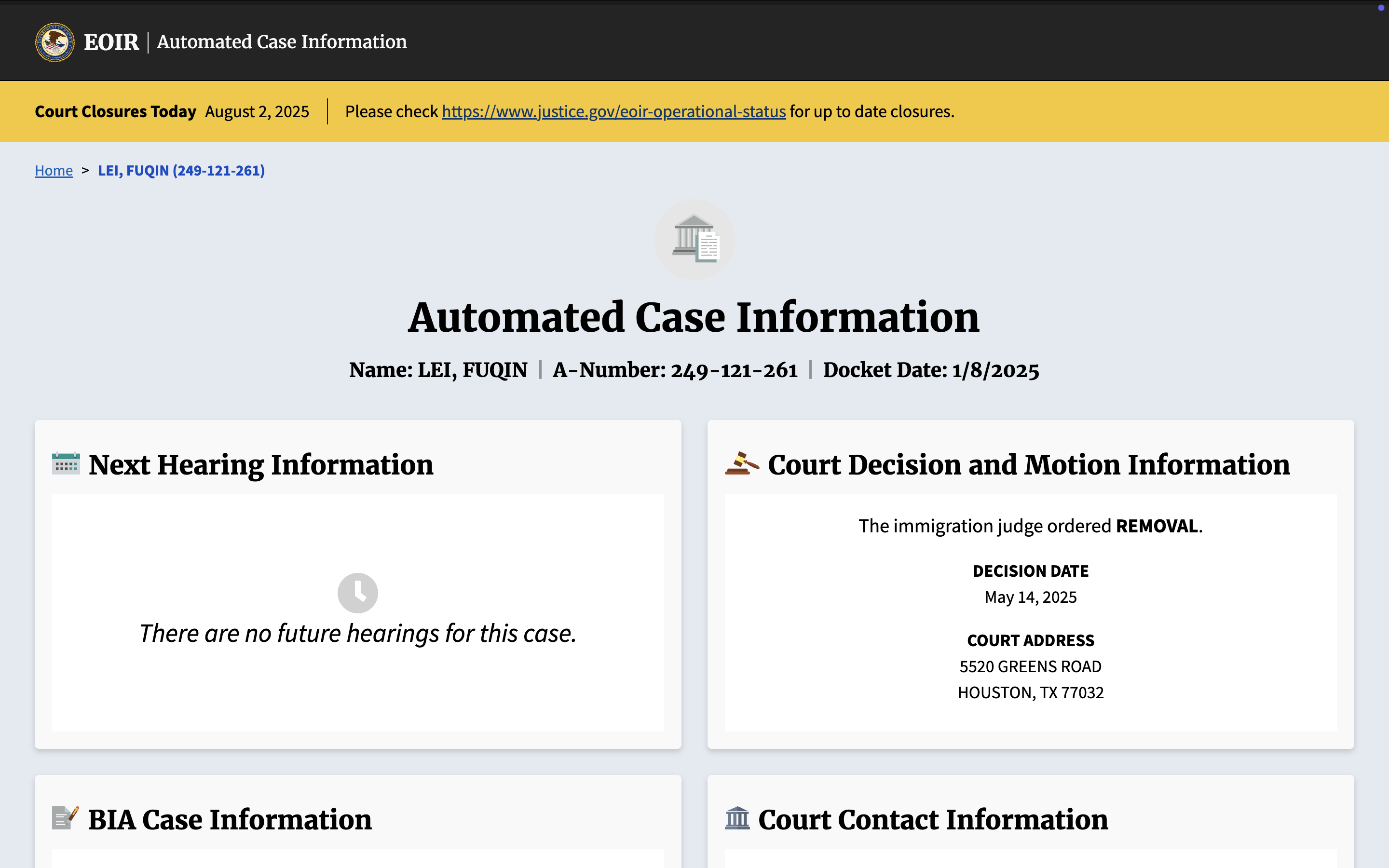The image size is (1389, 868).
Task: Click the calendar icon beside Next Hearing Information
Action: pos(66,464)
